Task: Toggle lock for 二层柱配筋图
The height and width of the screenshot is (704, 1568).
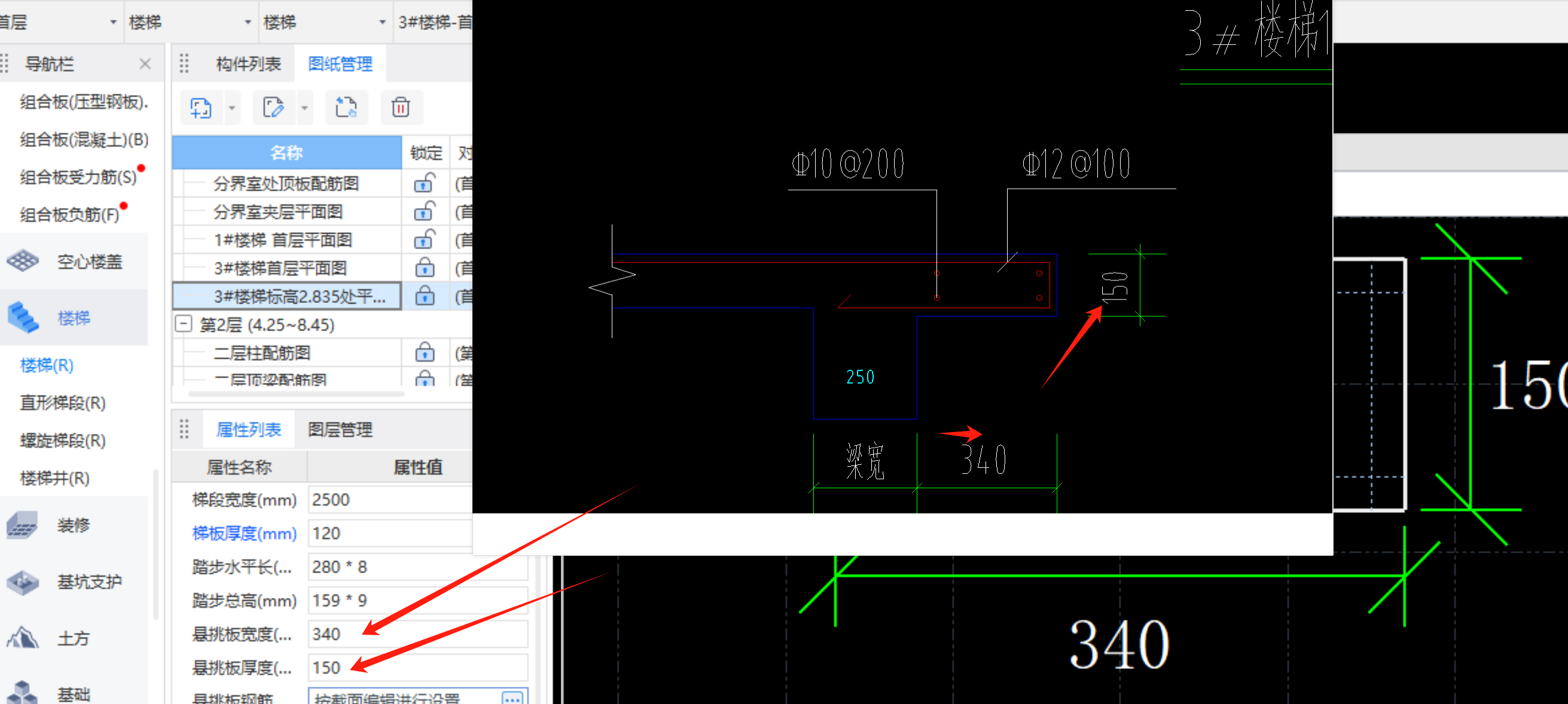Action: click(425, 353)
